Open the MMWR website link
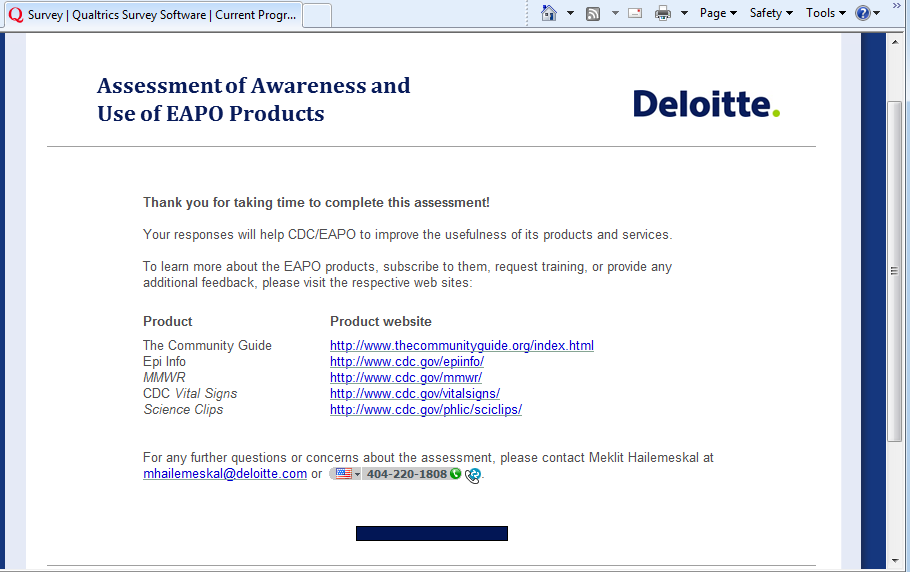The image size is (910, 572). point(406,378)
